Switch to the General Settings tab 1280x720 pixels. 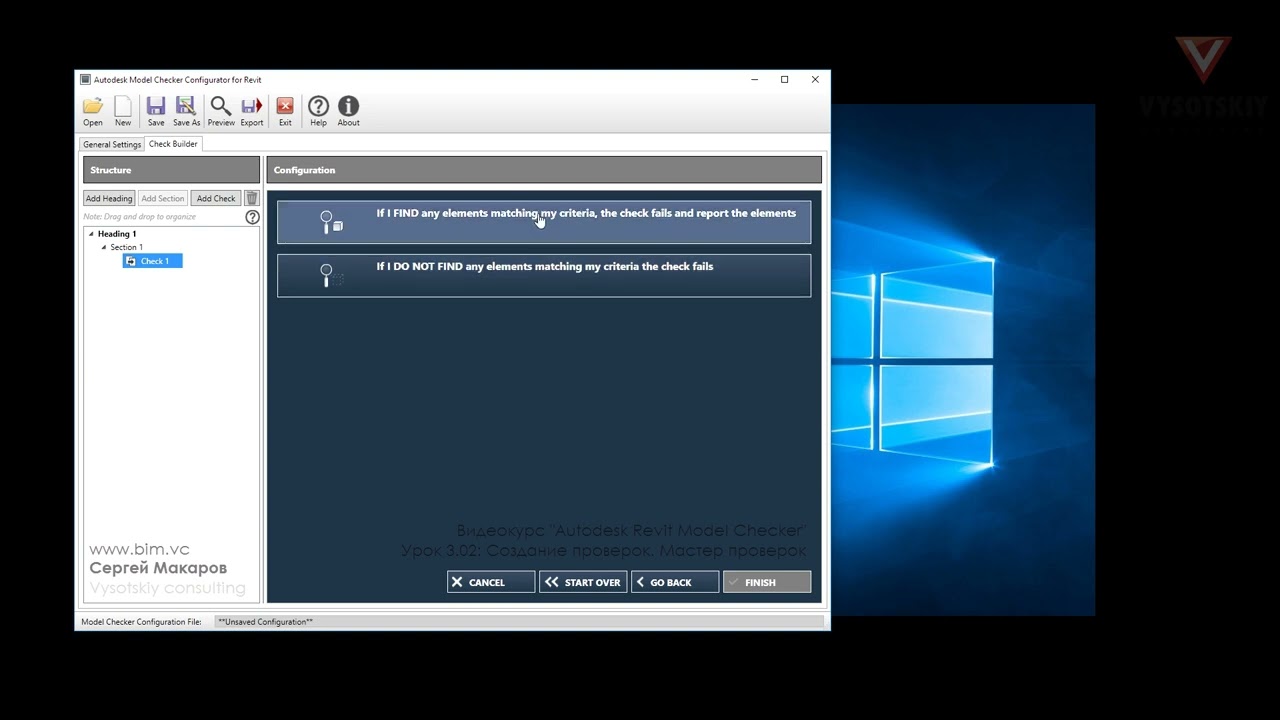coord(112,144)
